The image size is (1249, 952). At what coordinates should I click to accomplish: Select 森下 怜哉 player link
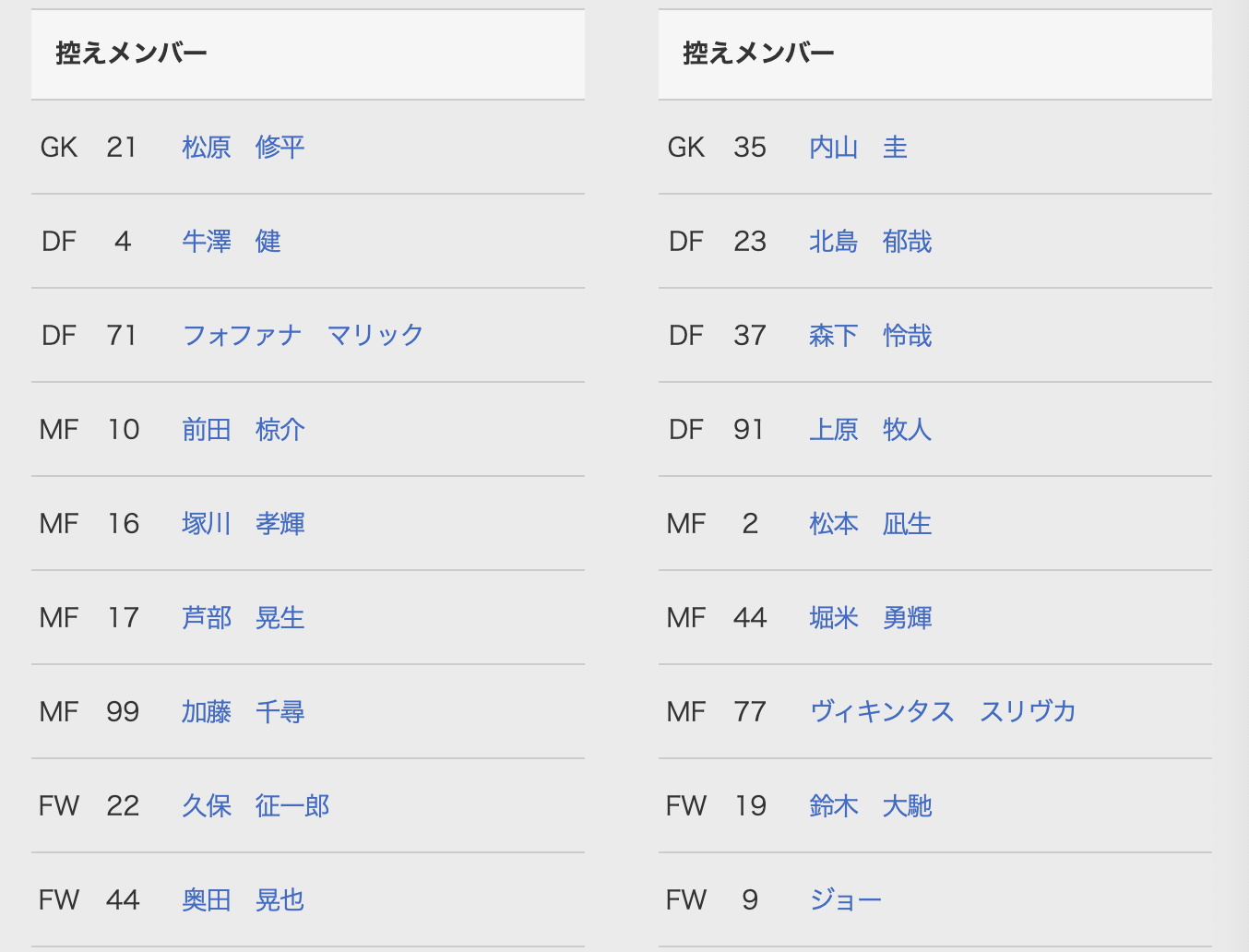pyautogui.click(x=871, y=336)
